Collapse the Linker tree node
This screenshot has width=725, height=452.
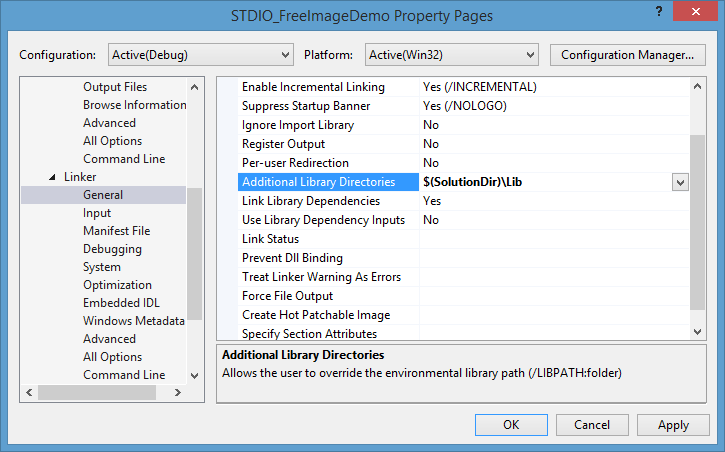click(x=53, y=177)
